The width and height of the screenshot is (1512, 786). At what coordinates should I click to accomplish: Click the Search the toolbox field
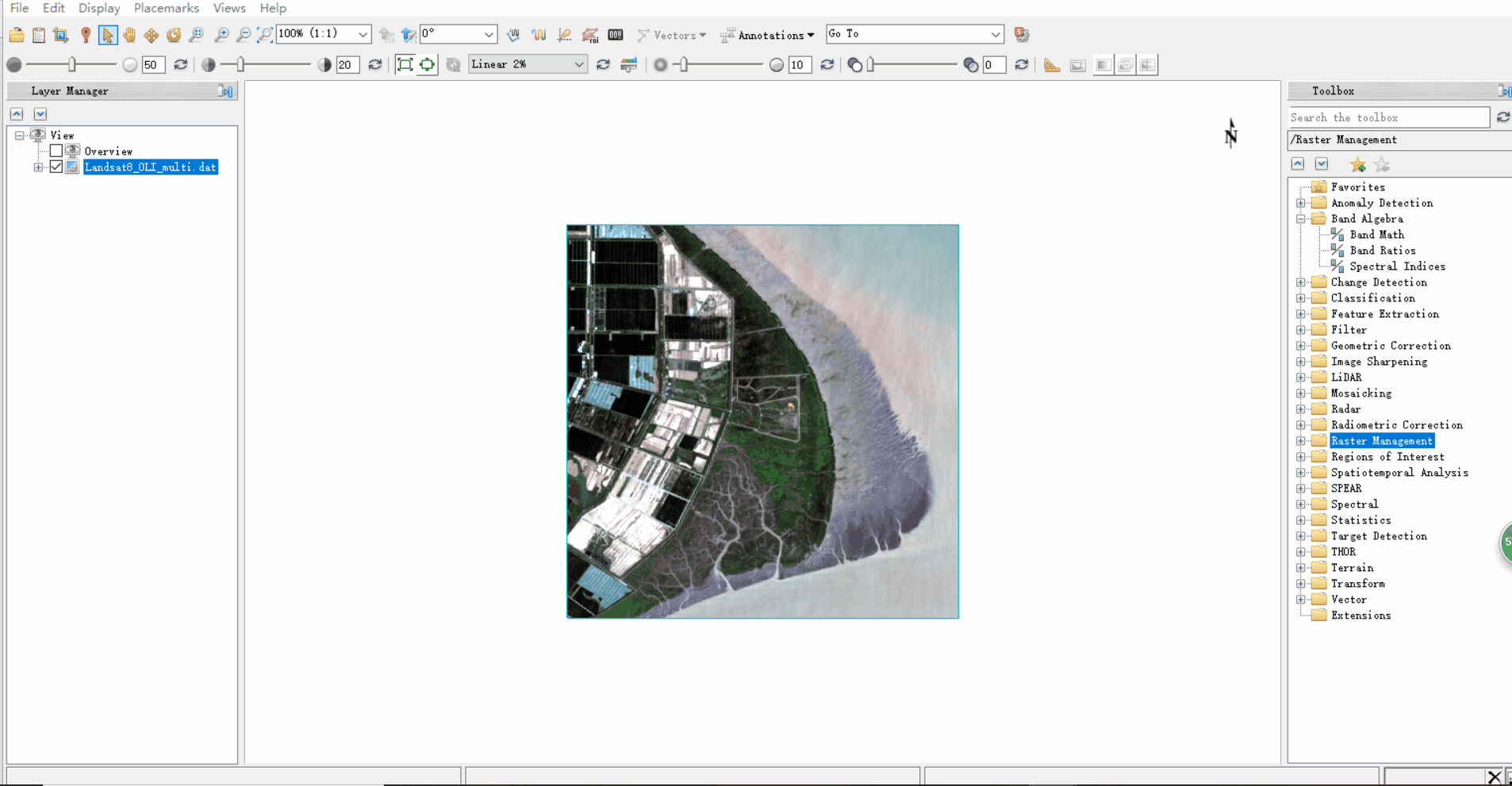tap(1389, 117)
